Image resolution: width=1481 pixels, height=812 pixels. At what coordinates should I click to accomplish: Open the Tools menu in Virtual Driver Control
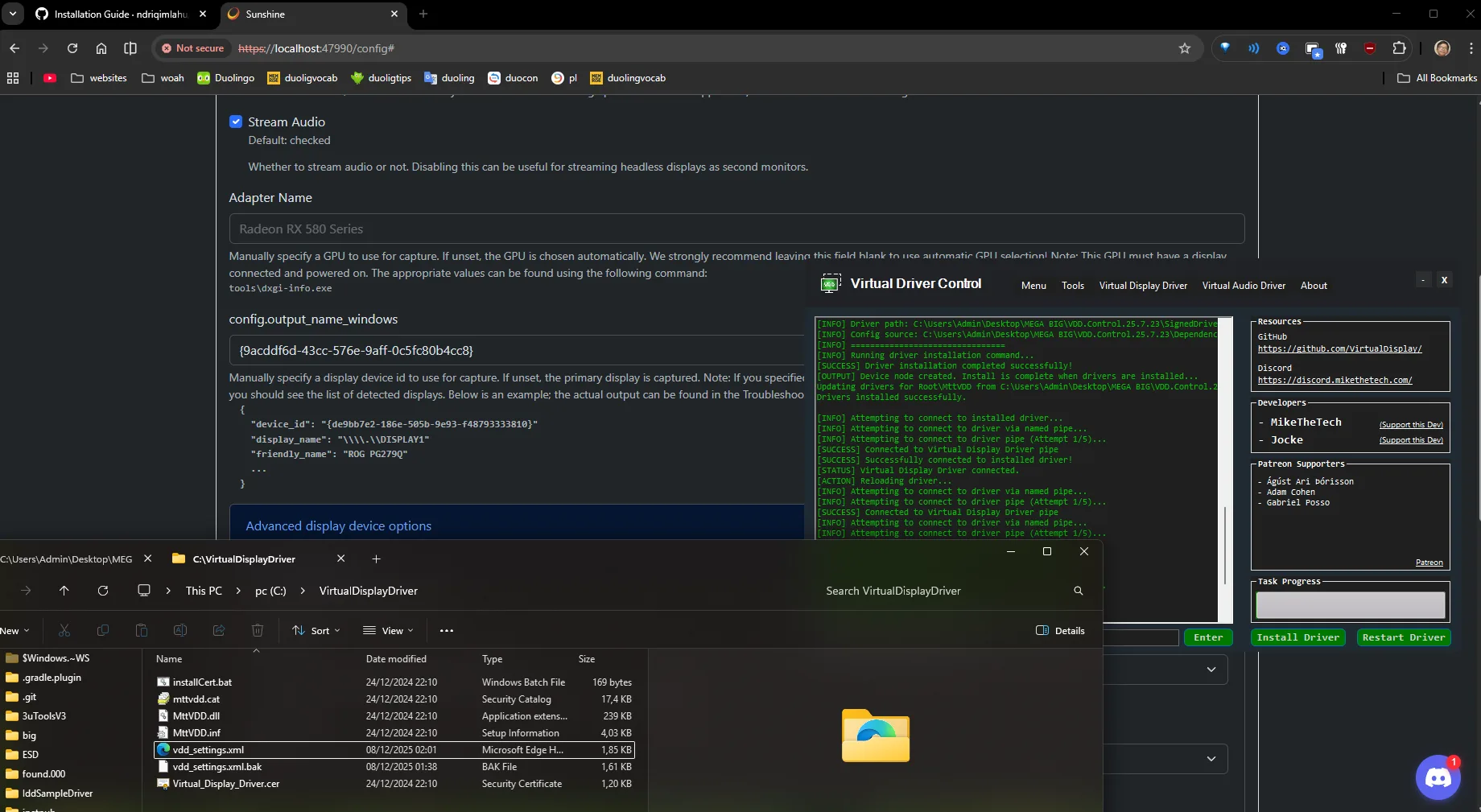pyautogui.click(x=1072, y=286)
